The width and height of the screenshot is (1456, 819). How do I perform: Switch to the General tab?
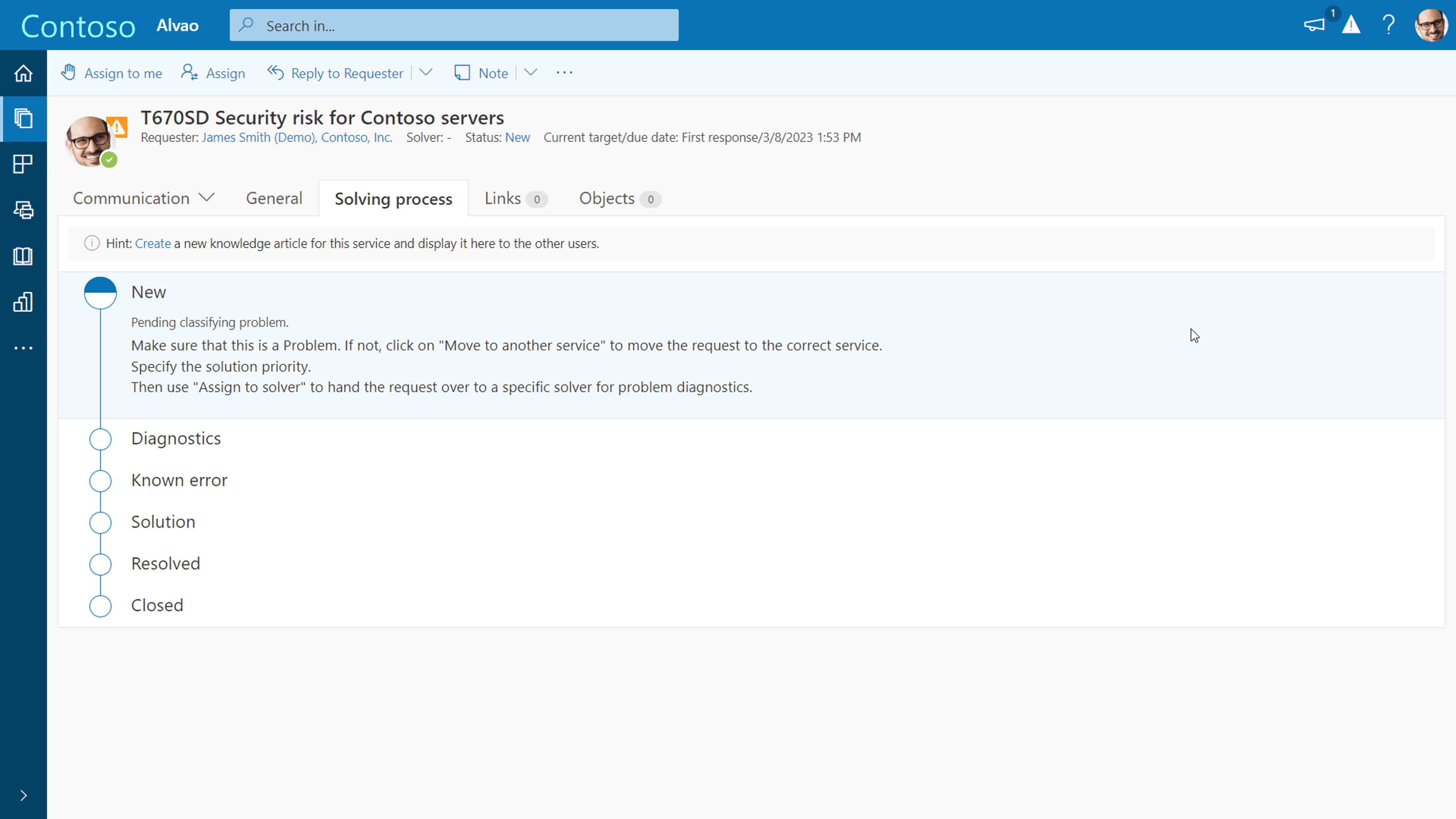tap(274, 198)
